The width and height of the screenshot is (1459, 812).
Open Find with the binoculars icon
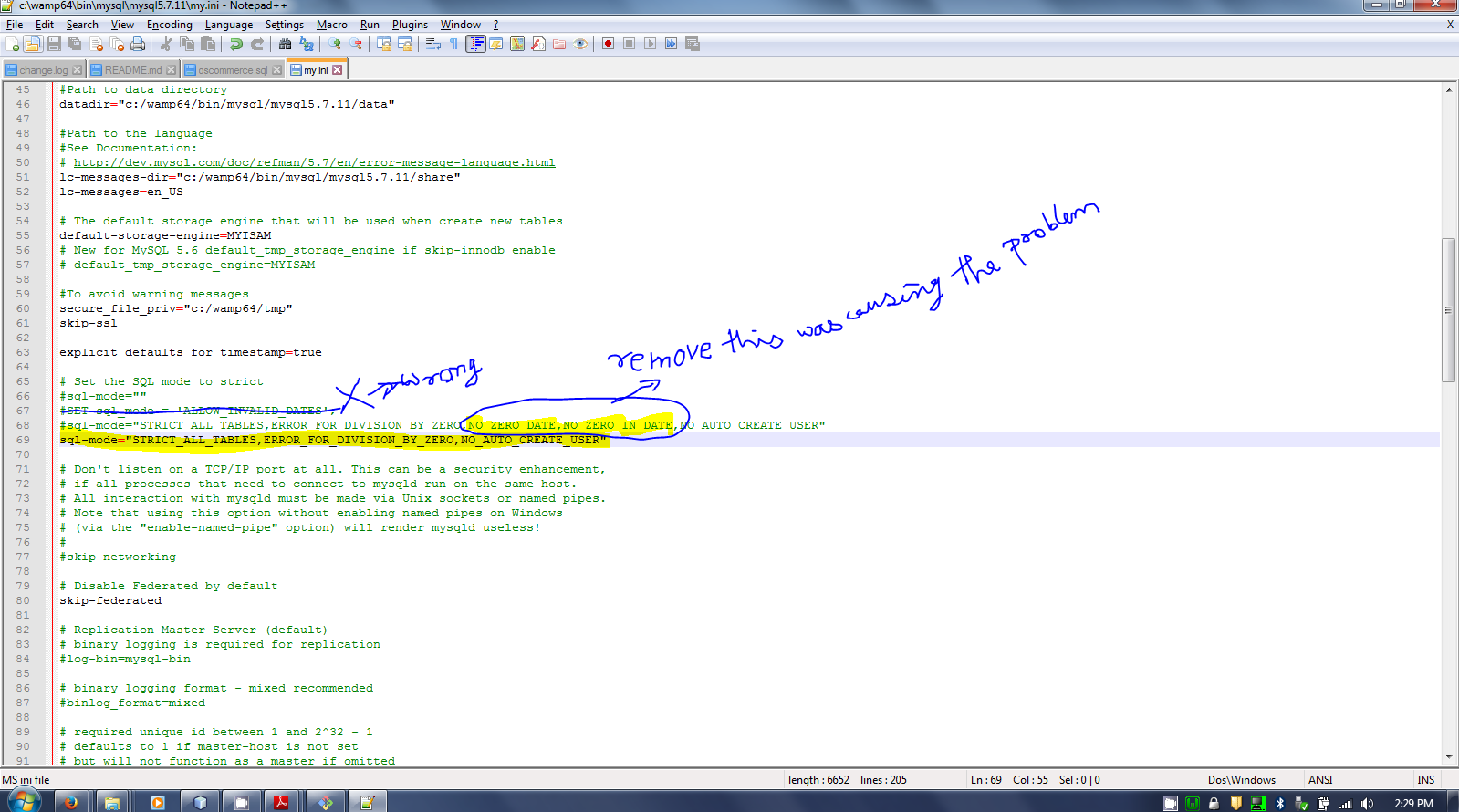coord(286,44)
